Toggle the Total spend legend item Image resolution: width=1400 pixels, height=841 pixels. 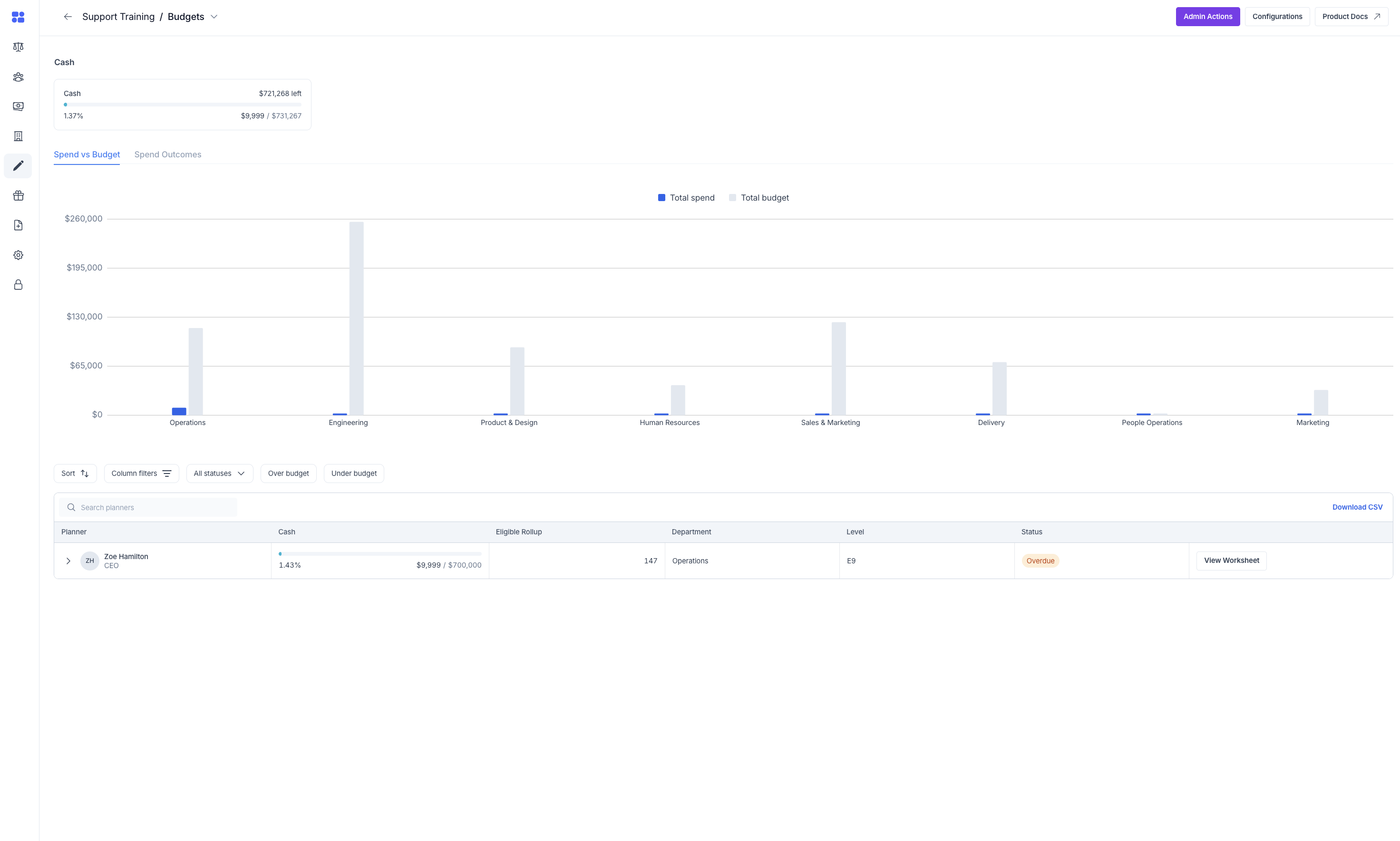click(686, 197)
